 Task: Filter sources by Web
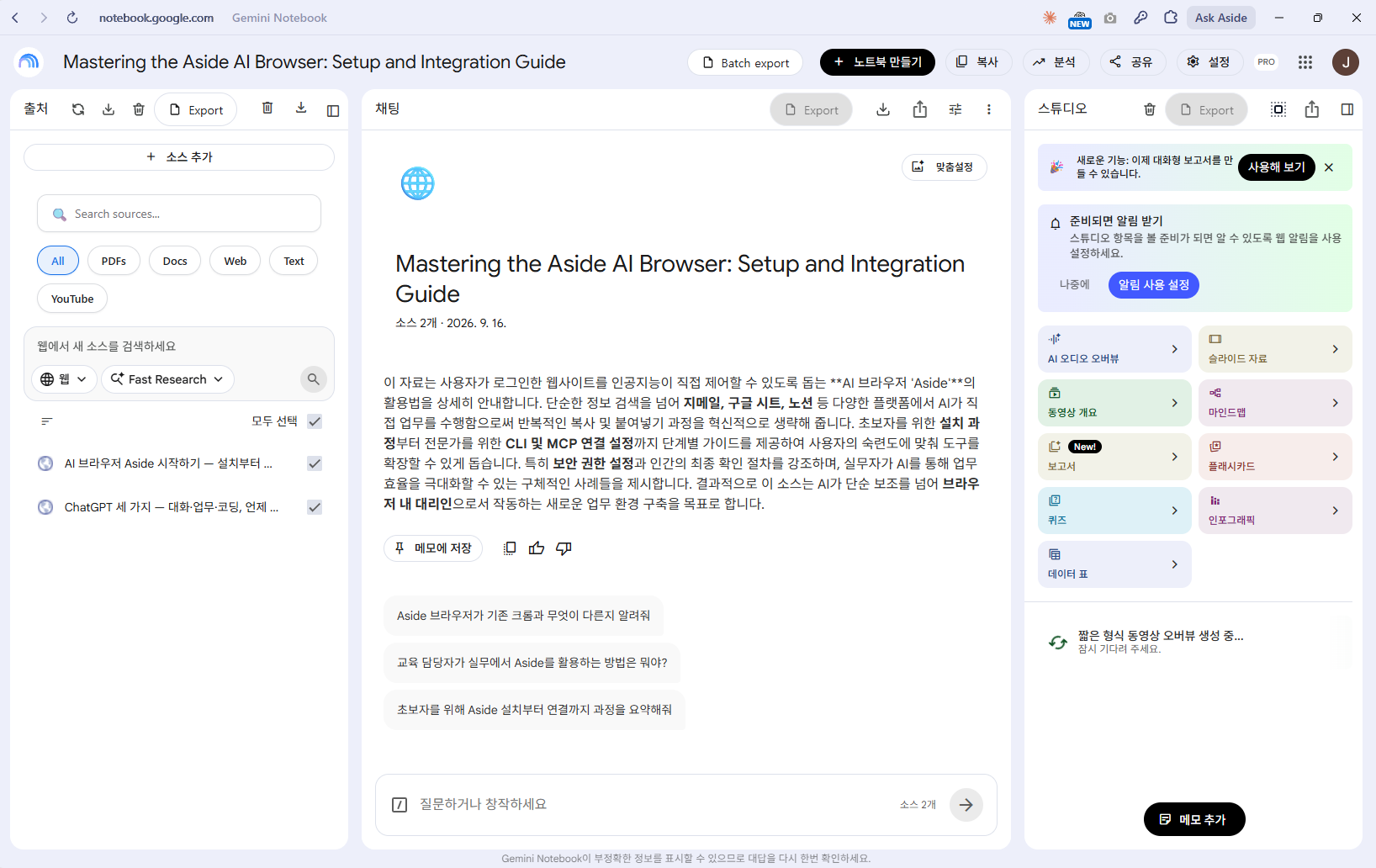click(236, 261)
